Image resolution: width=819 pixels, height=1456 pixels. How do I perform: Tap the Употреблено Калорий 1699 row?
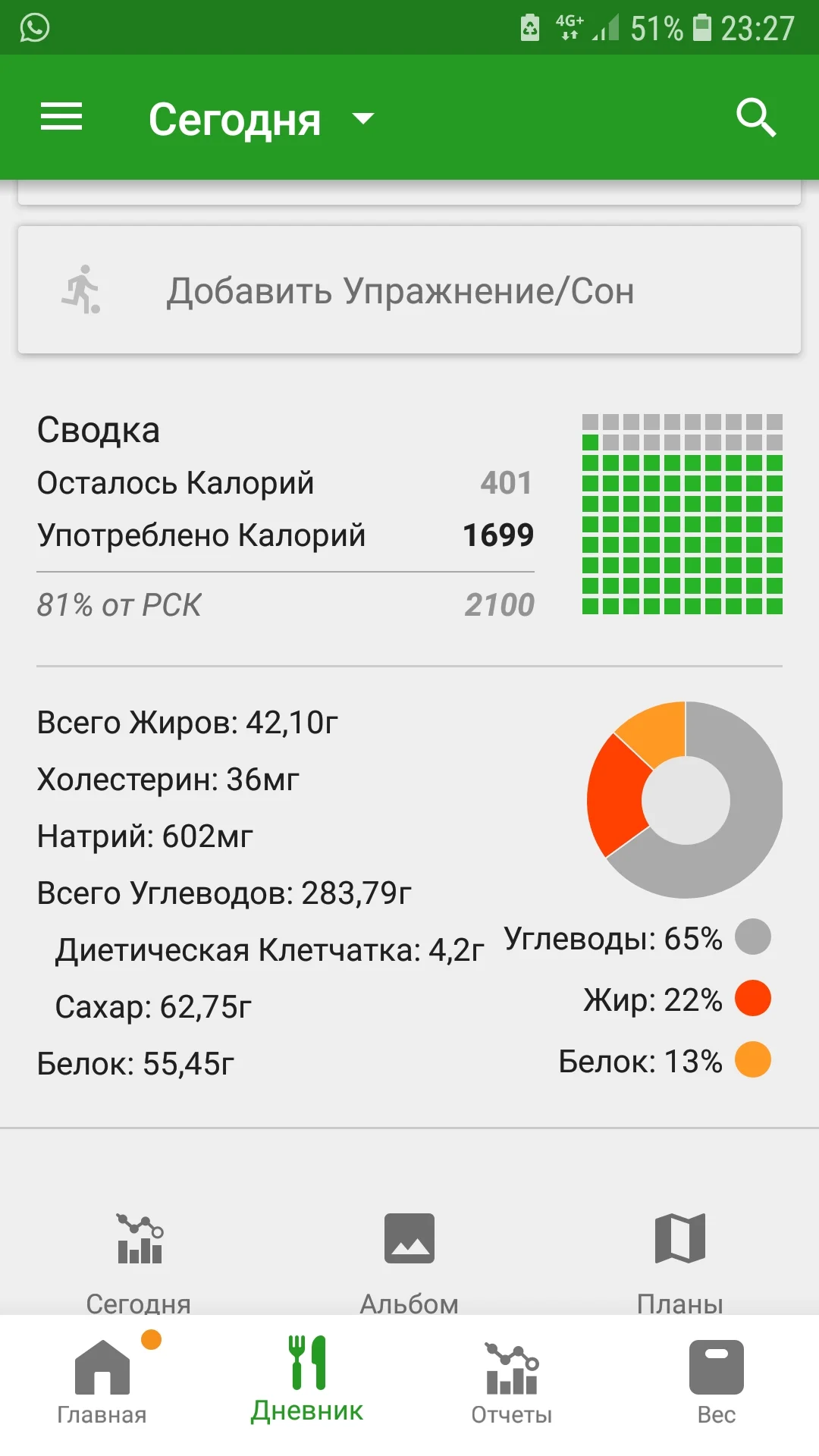pos(285,535)
